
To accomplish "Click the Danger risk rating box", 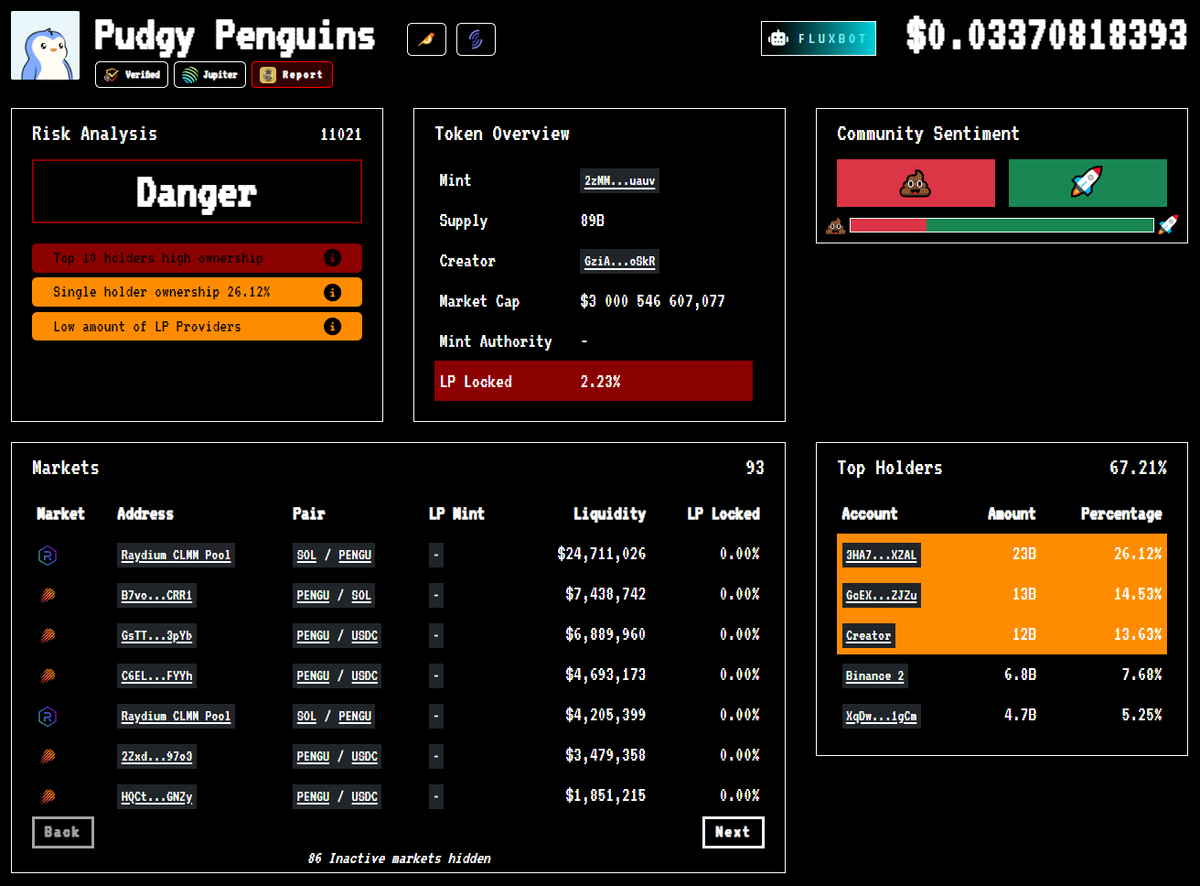I will pyautogui.click(x=197, y=192).
